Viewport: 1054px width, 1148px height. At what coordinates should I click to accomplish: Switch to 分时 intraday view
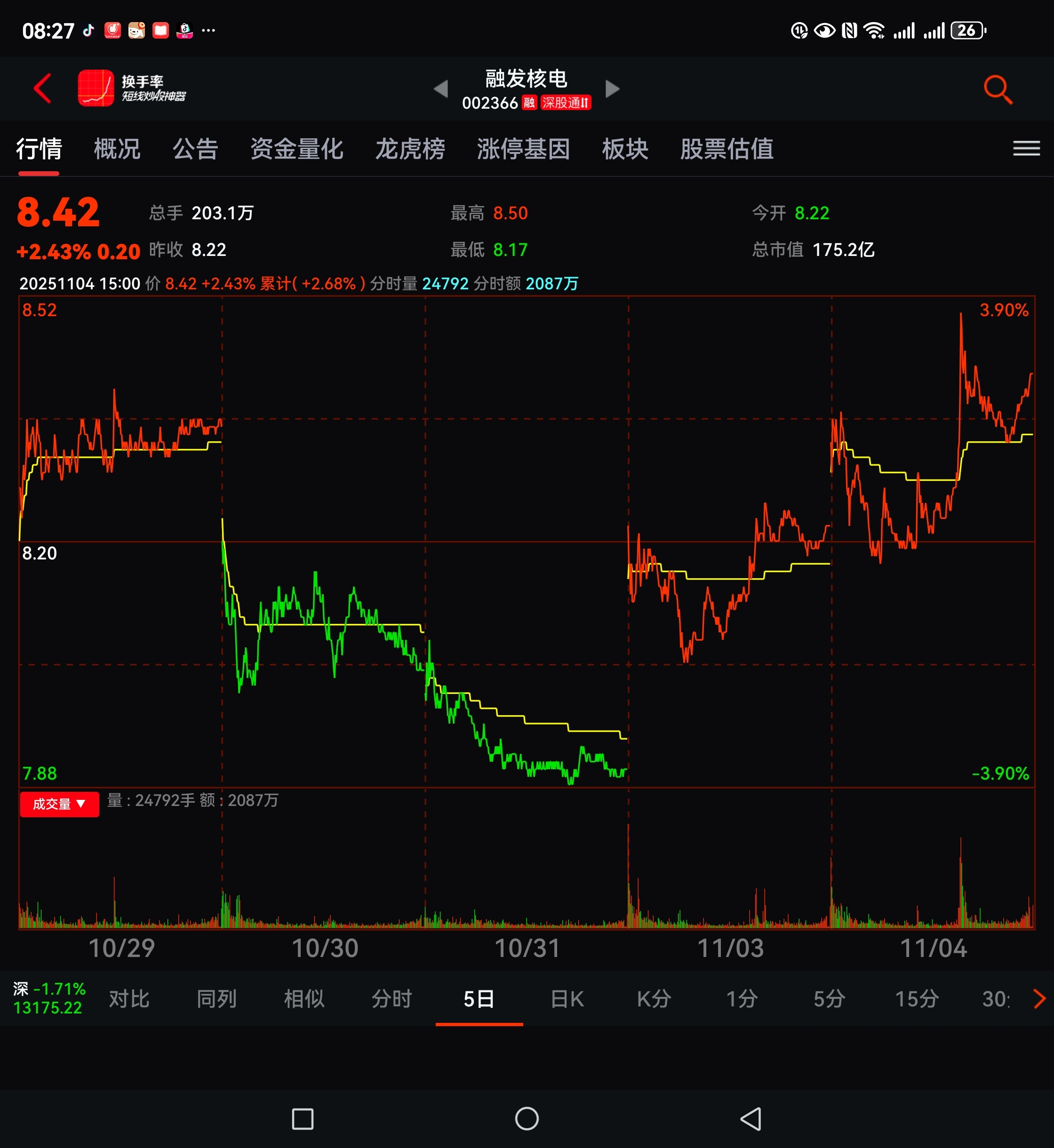pyautogui.click(x=392, y=999)
